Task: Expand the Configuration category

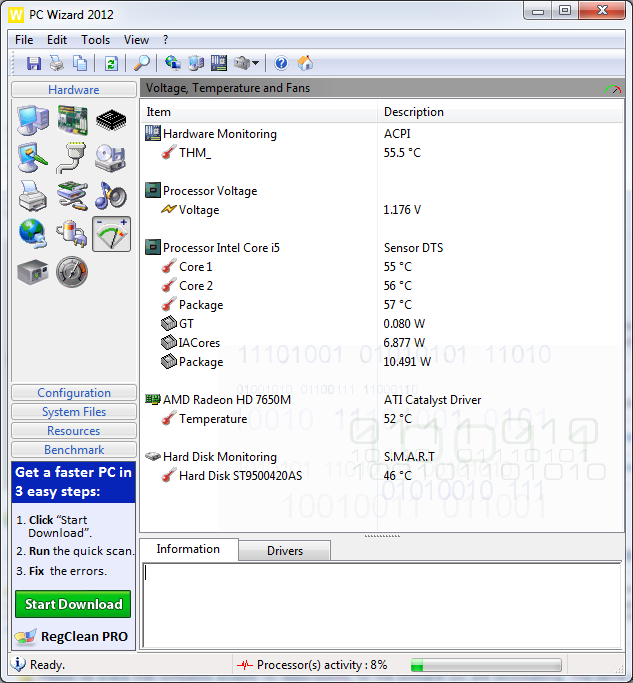Action: 74,393
